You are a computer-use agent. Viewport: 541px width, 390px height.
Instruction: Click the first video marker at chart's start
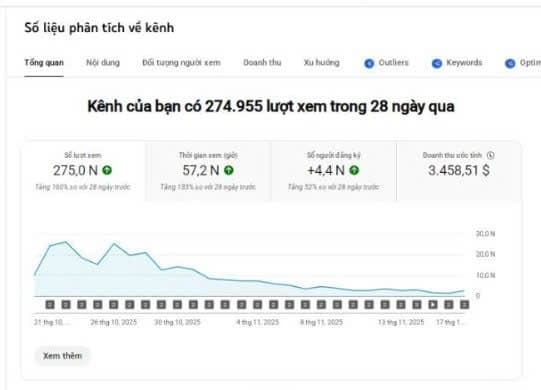click(x=50, y=304)
